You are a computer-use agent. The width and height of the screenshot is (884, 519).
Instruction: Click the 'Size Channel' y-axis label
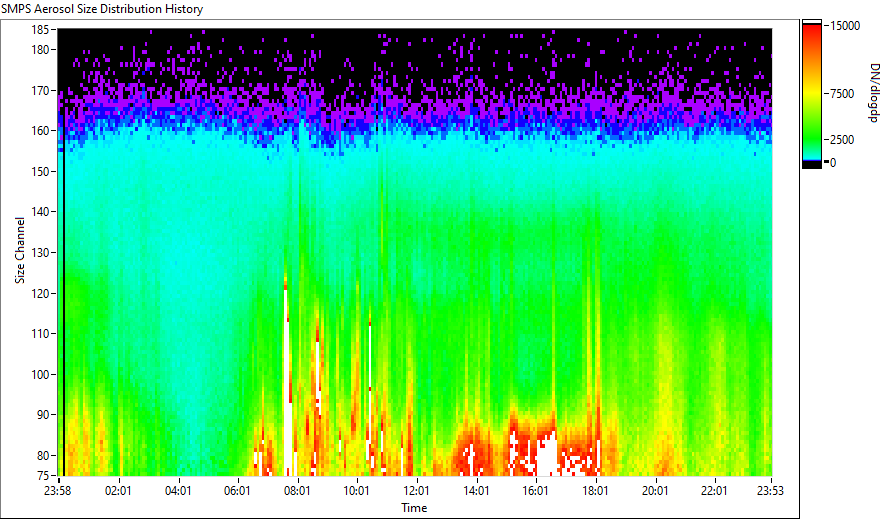tap(20, 250)
